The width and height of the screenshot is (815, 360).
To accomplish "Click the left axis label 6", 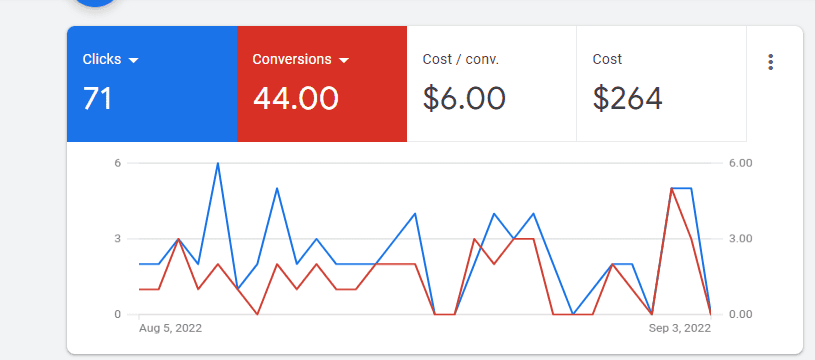I will tap(117, 163).
